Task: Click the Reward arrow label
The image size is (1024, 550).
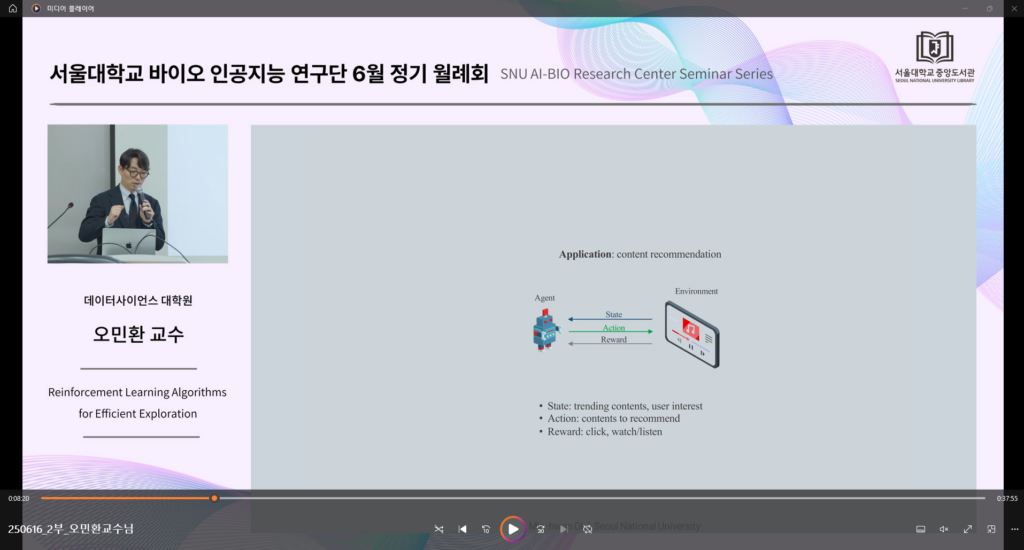Action: [613, 339]
